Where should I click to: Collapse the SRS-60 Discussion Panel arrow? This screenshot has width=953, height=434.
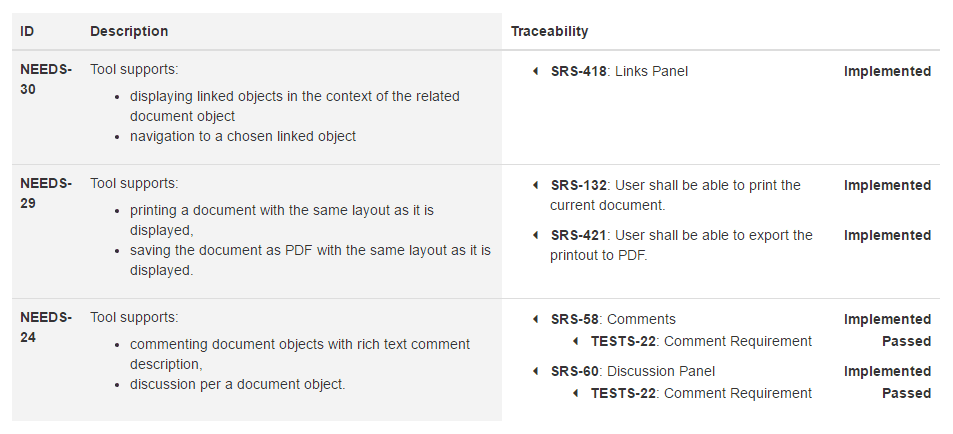coord(536,372)
